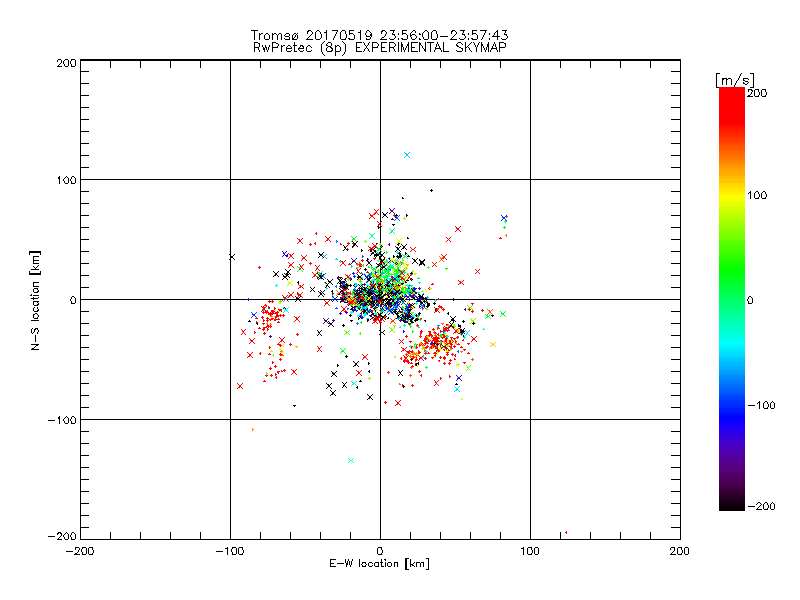The image size is (800, 600).
Task: Click the lone black cross at far left of cluster
Action: [232, 257]
